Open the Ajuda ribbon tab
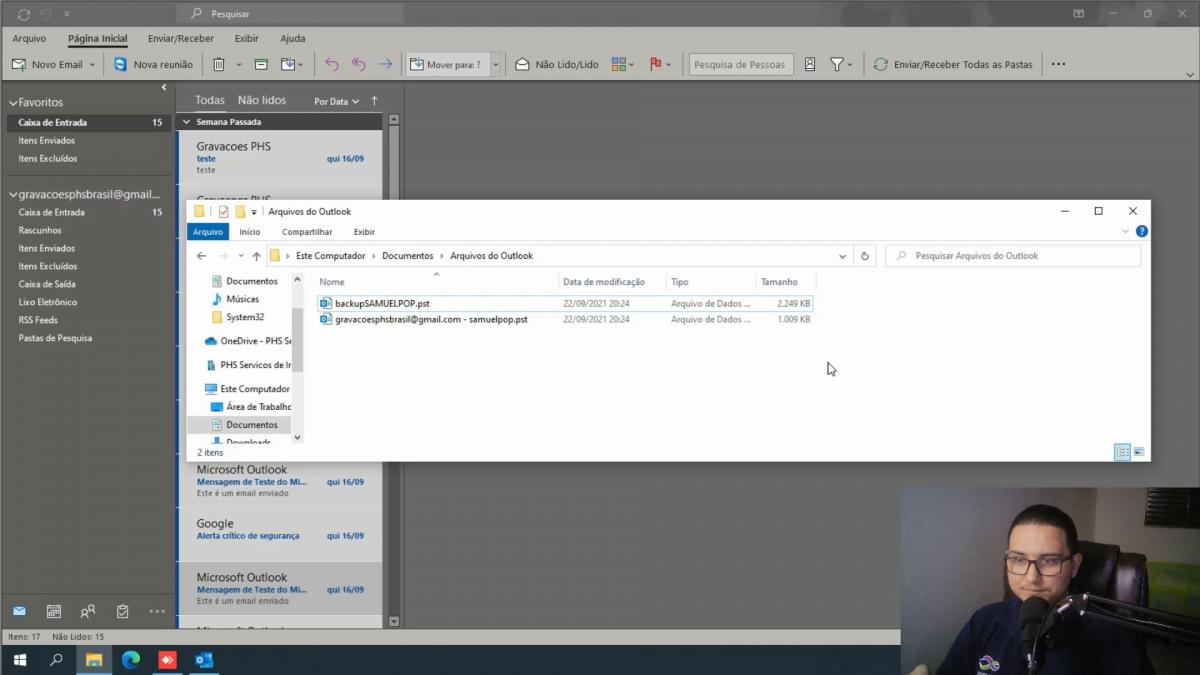The height and width of the screenshot is (675, 1200). pyautogui.click(x=293, y=38)
